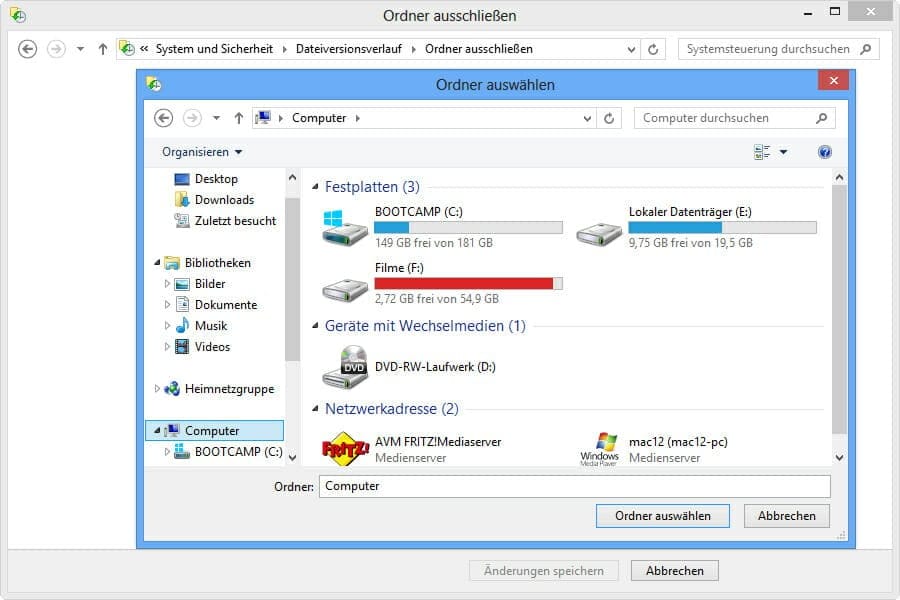Click Abbrechen in the folder selection dialog
The height and width of the screenshot is (600, 900).
[x=786, y=516]
